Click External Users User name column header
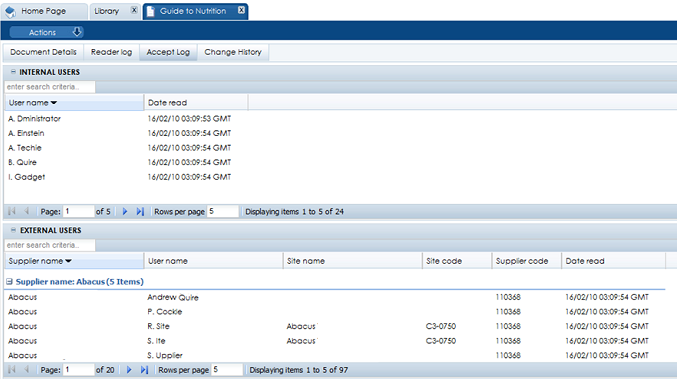 tap(213, 261)
